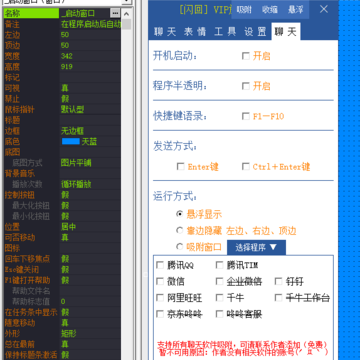The height and width of the screenshot is (360, 360).
Task: Click the 最大化按钮 property row
Action: 62,205
